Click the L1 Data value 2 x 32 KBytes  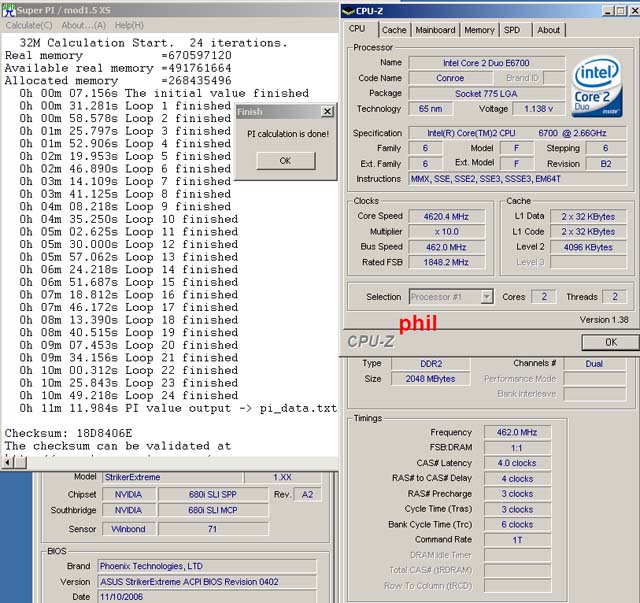tap(588, 216)
